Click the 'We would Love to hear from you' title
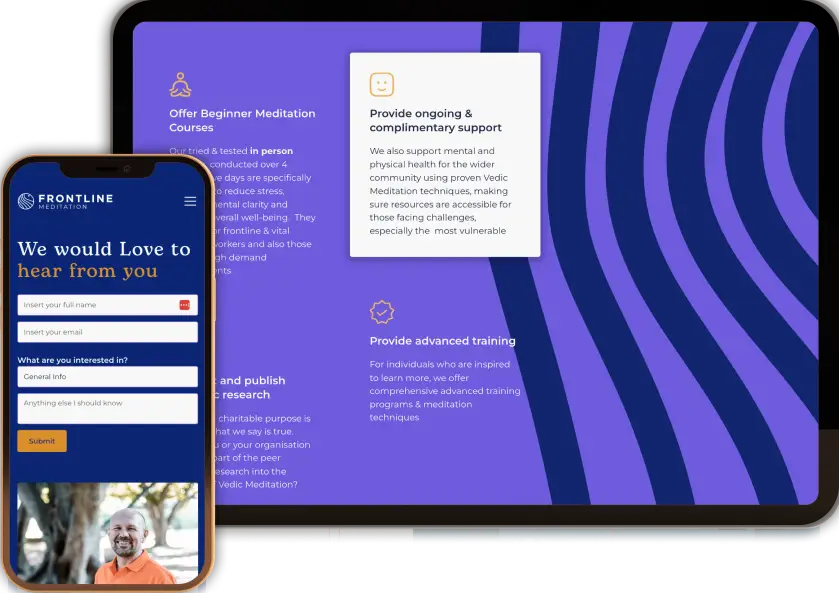This screenshot has width=839, height=593. click(x=104, y=259)
